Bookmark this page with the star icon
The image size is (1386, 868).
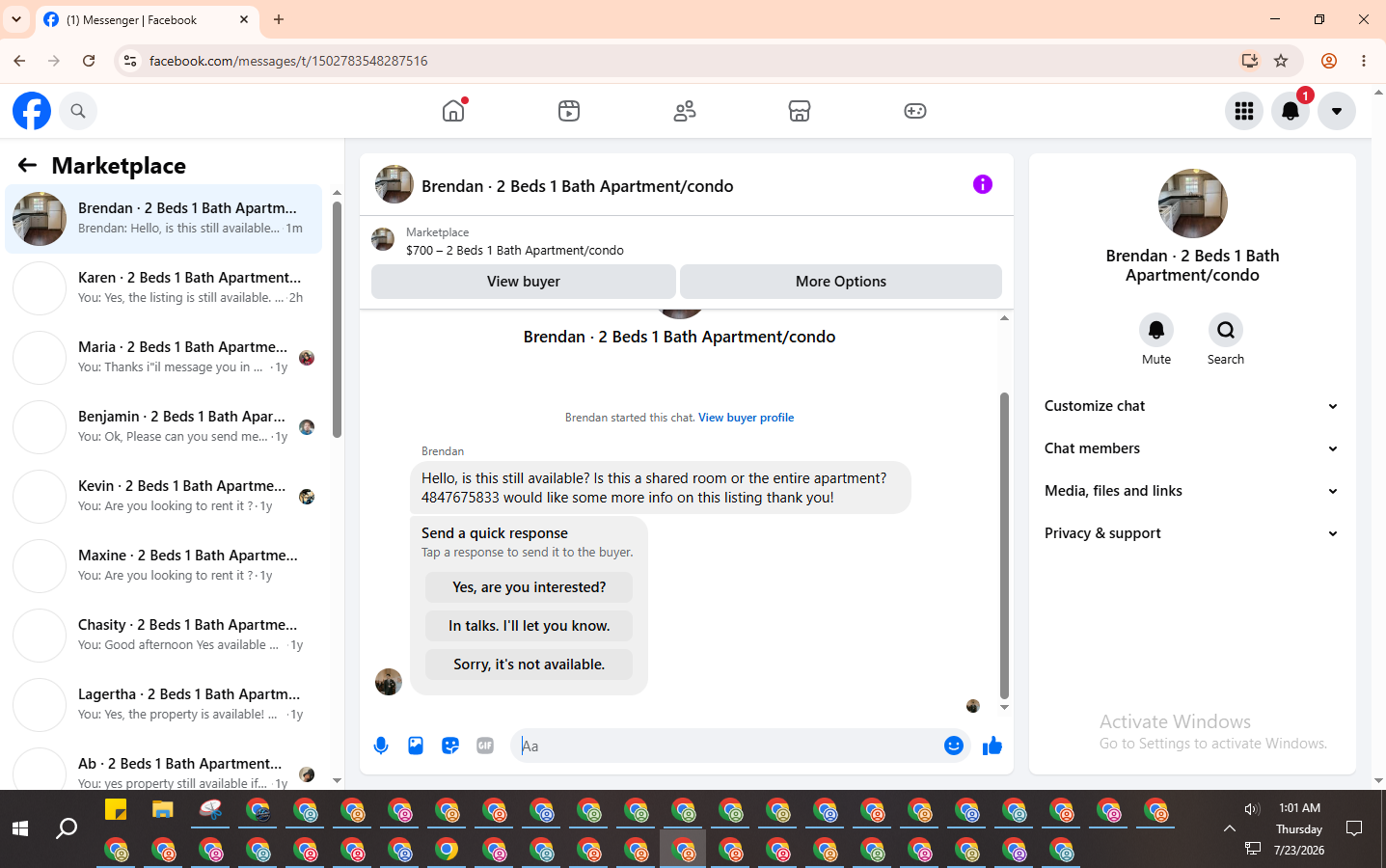(1281, 61)
